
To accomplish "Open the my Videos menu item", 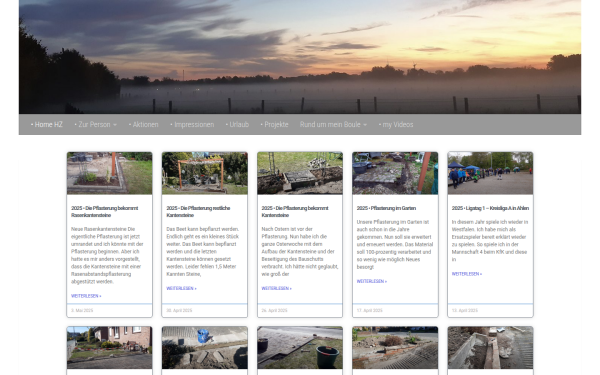I will click(x=396, y=124).
